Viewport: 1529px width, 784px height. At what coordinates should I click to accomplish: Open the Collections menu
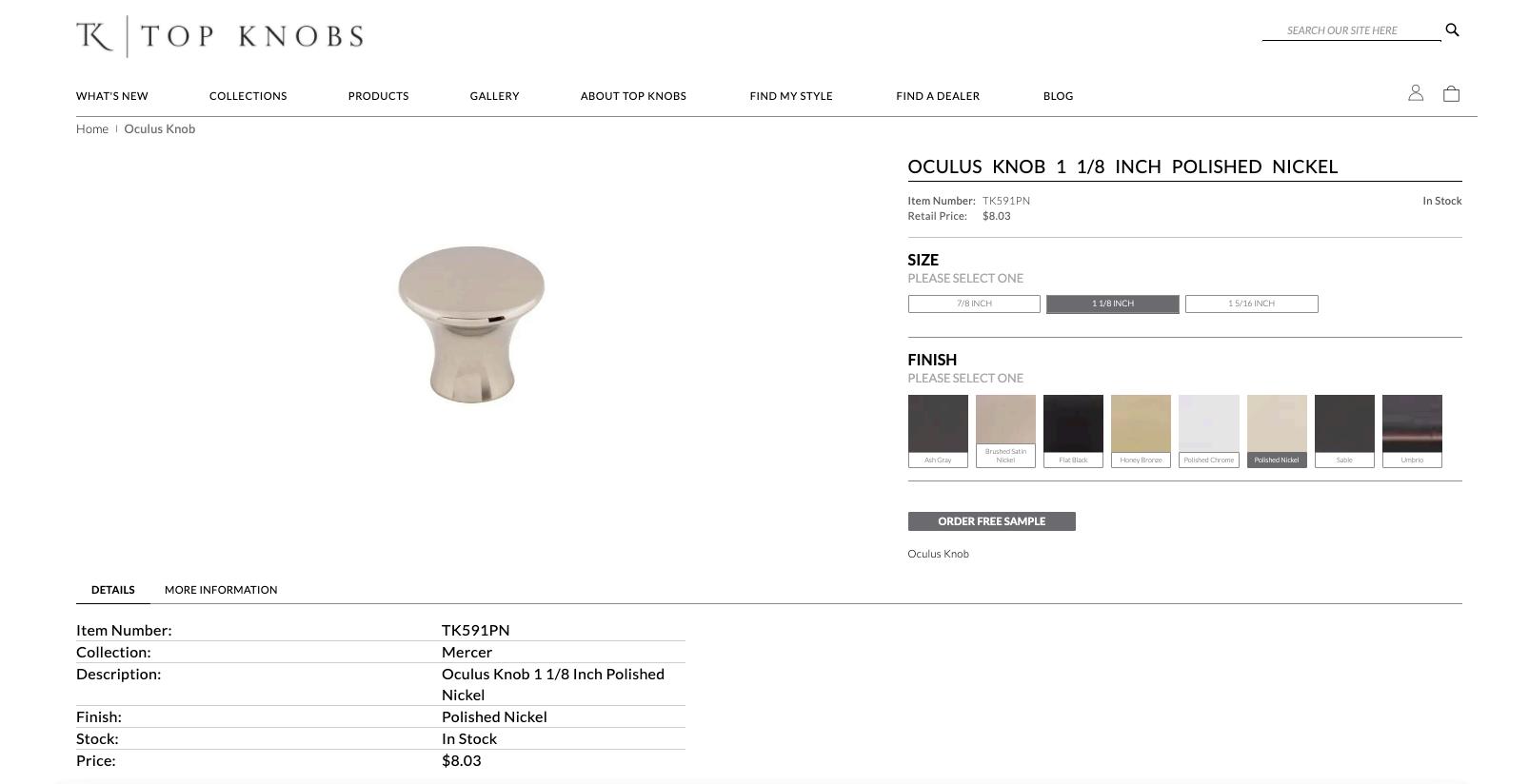tap(248, 96)
